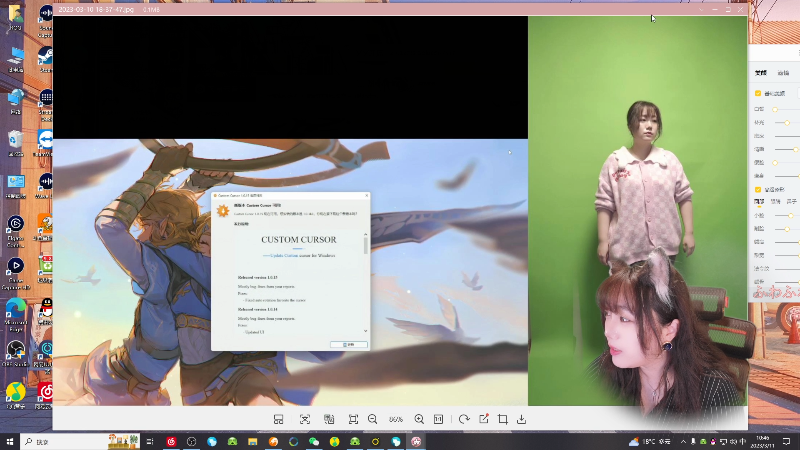Screen dimensions: 800x450
Task: Open the Elgato Control Center desktop shortcut
Action: [x=15, y=231]
